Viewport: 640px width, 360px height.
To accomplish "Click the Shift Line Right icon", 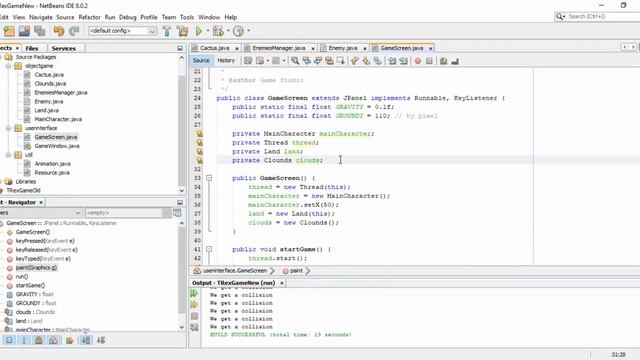I will [404, 61].
